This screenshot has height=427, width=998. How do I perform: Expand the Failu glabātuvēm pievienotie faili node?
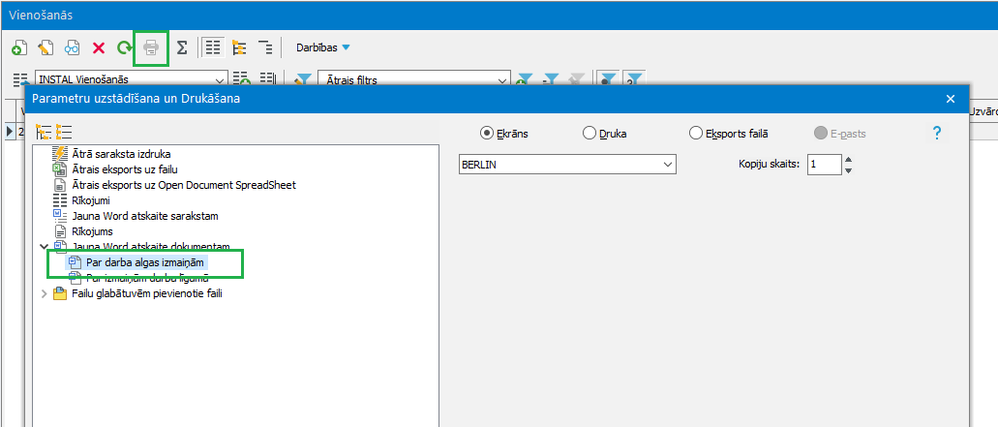click(x=44, y=294)
